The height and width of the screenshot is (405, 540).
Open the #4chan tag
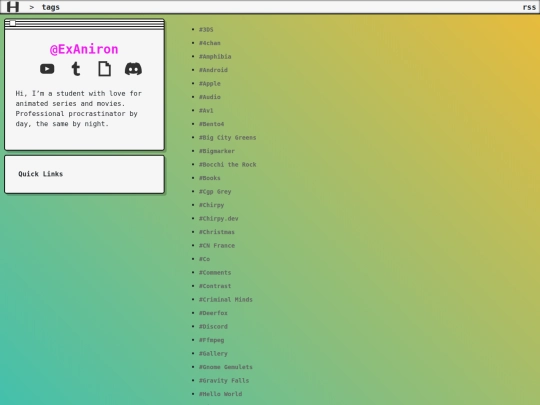coord(210,43)
